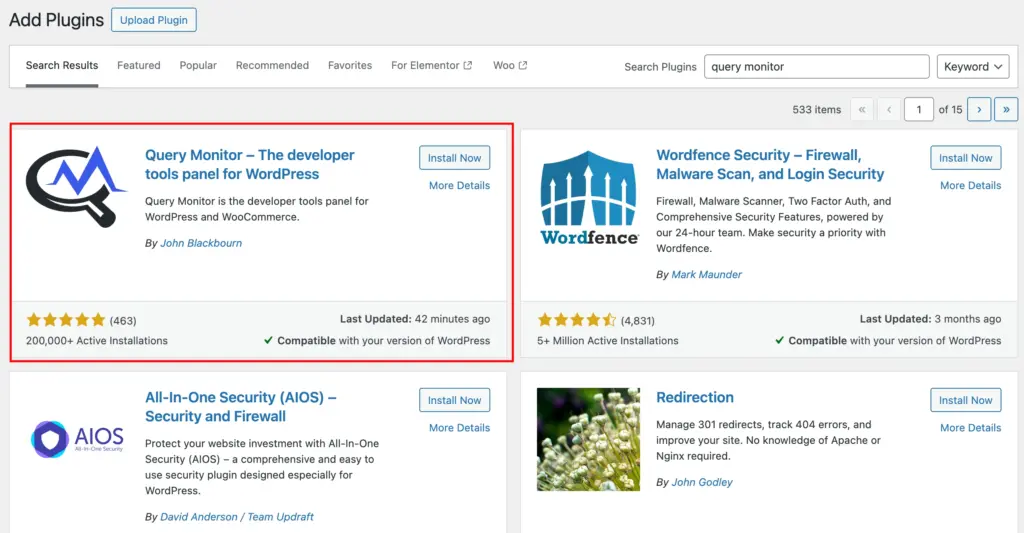1024x533 pixels.
Task: Click the Query Monitor plugin logo
Action: [x=76, y=187]
